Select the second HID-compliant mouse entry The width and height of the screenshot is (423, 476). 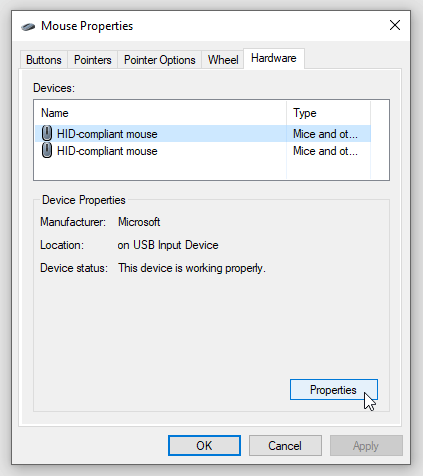[107, 151]
